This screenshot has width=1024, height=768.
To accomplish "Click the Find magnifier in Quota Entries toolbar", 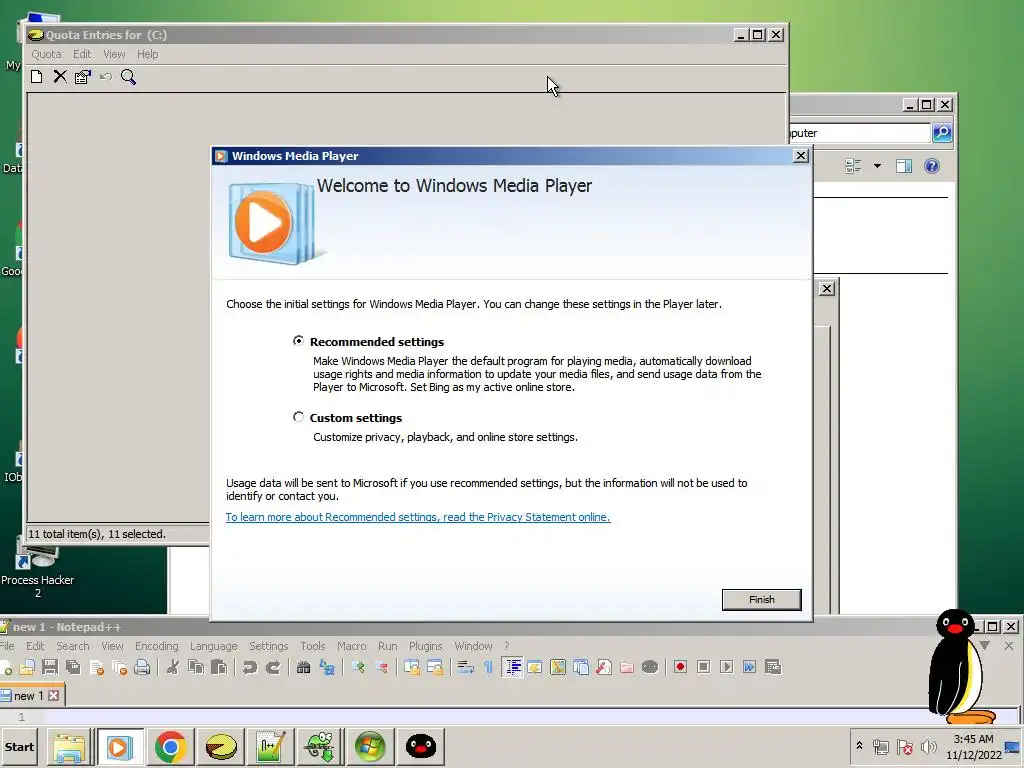I will coord(128,77).
